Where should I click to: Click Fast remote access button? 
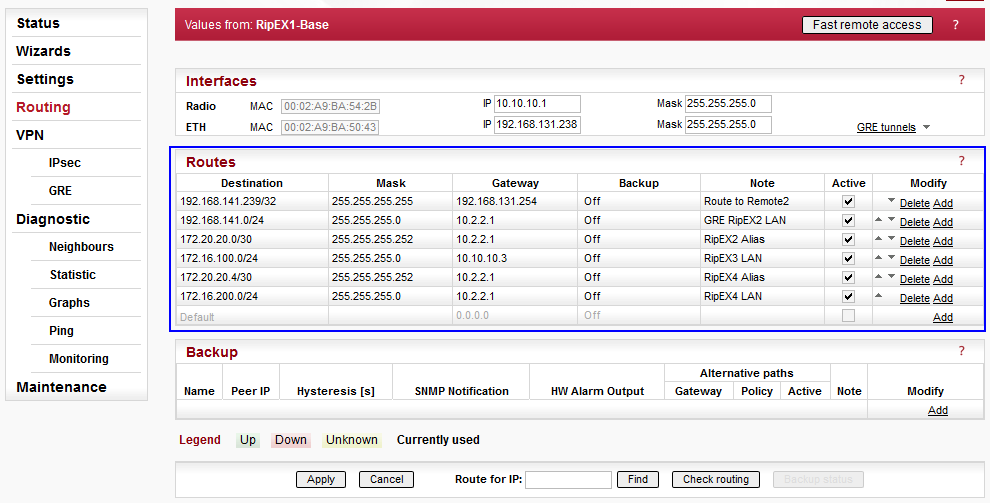point(867,25)
